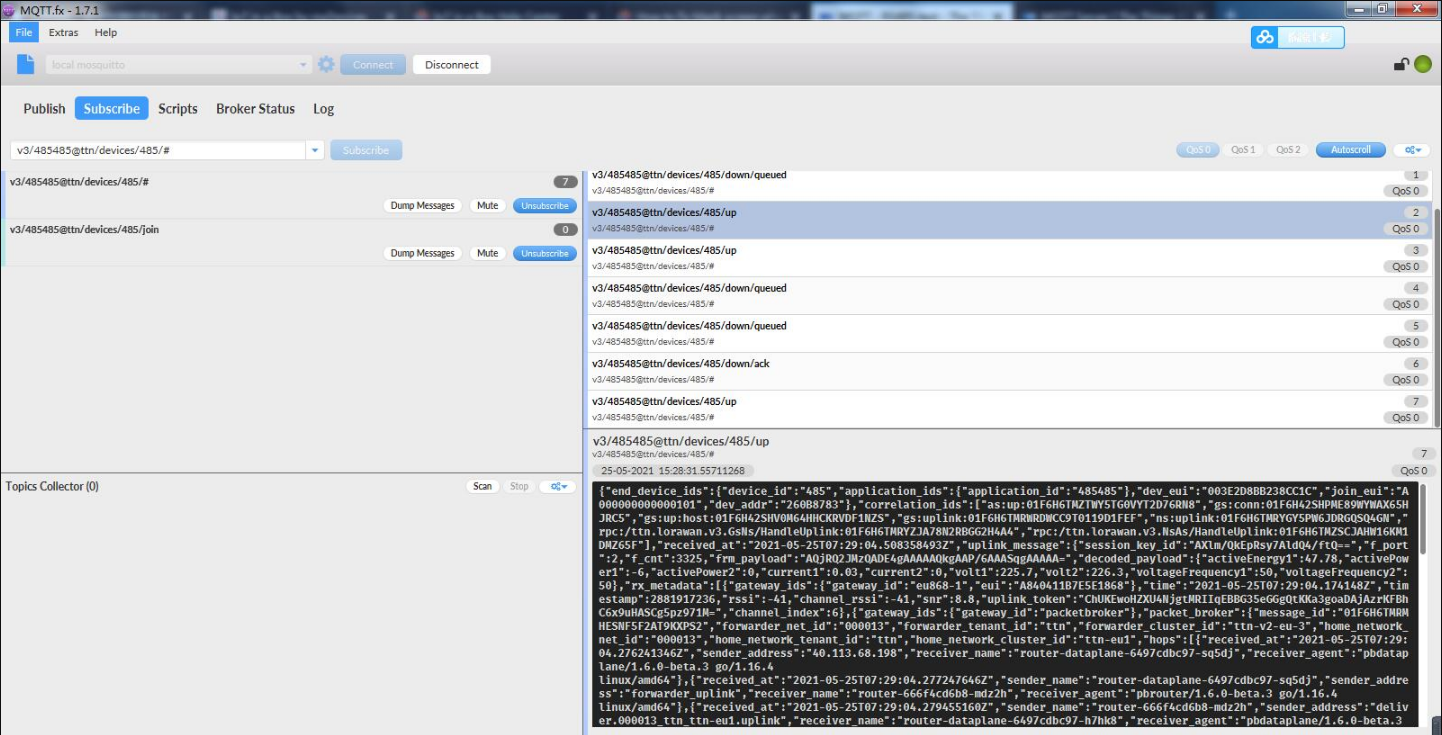Select QoS 2 toggle
The width and height of the screenshot is (1442, 735).
(1289, 150)
